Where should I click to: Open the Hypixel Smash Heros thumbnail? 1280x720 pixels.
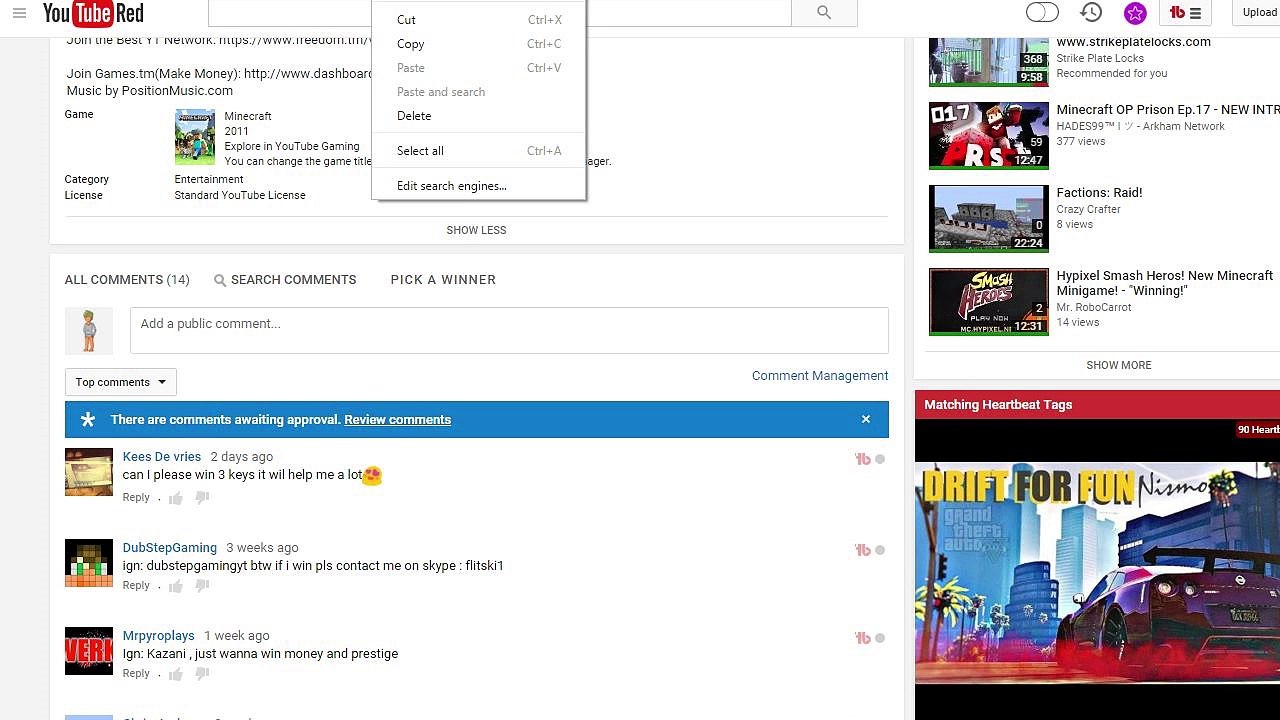point(989,301)
